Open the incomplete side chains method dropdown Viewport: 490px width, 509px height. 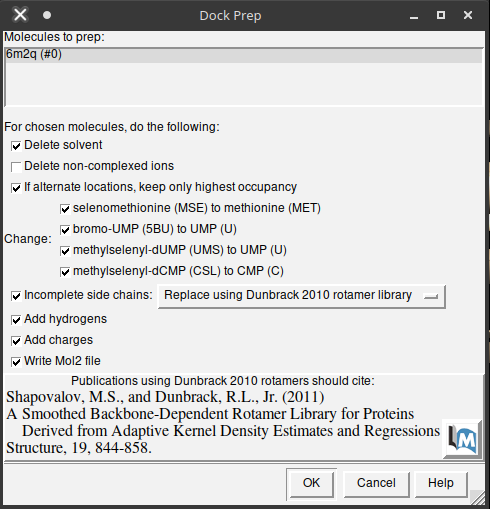tap(302, 296)
